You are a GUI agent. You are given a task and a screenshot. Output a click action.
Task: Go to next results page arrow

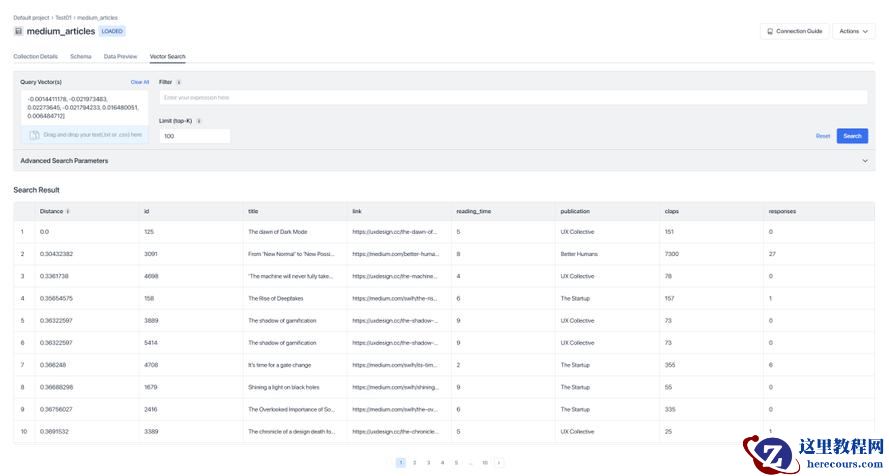click(x=499, y=463)
